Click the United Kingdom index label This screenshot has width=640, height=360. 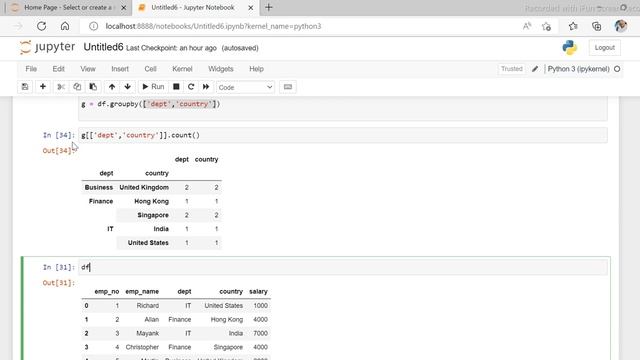(144, 187)
